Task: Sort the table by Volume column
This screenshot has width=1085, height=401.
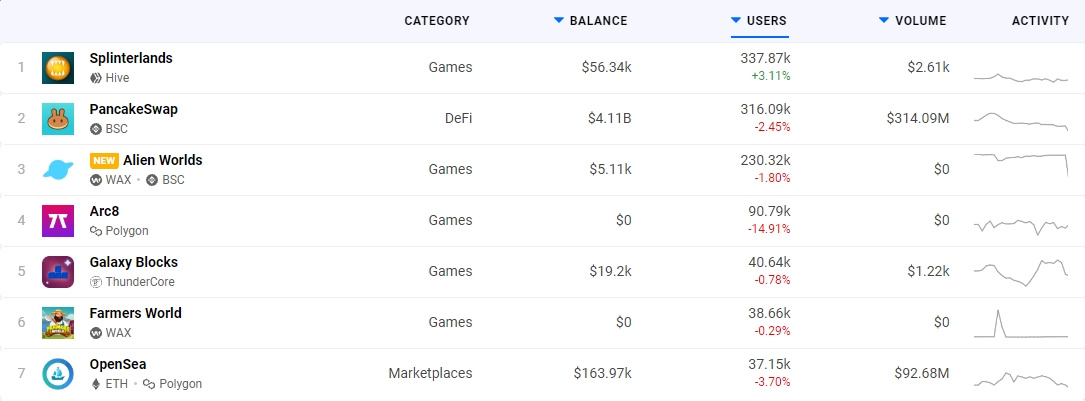Action: pyautogui.click(x=920, y=21)
